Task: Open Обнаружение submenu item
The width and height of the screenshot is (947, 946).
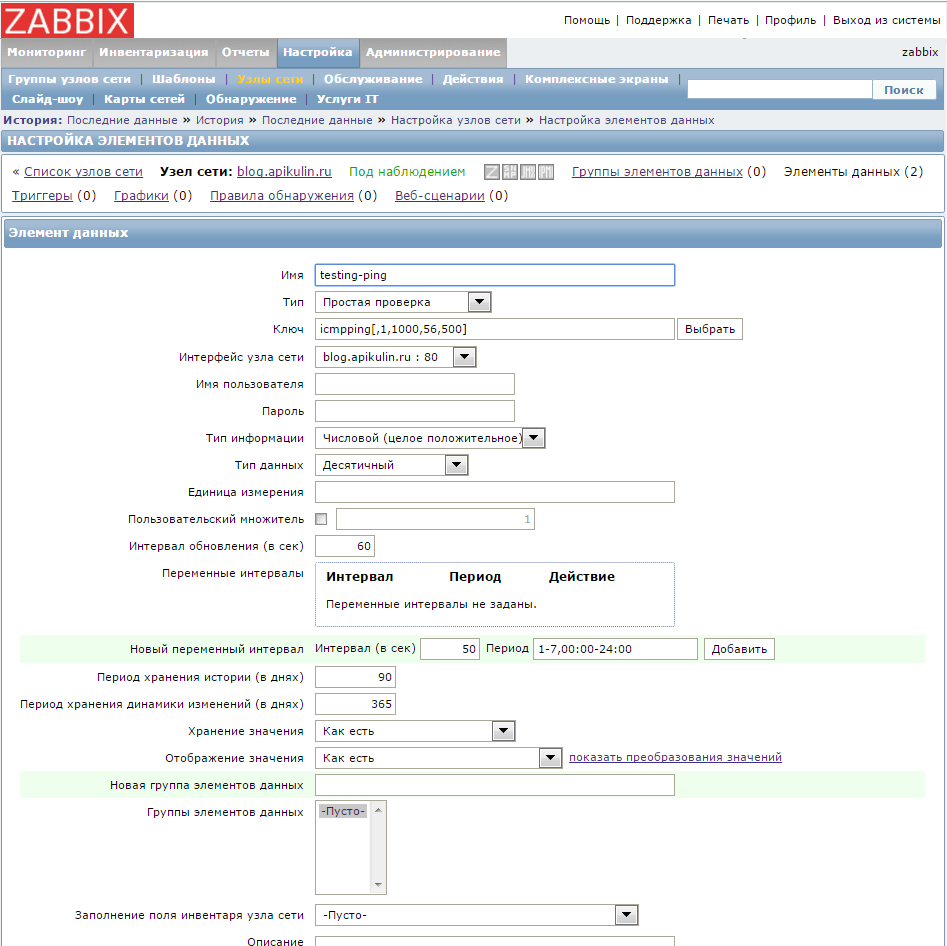Action: coord(251,99)
